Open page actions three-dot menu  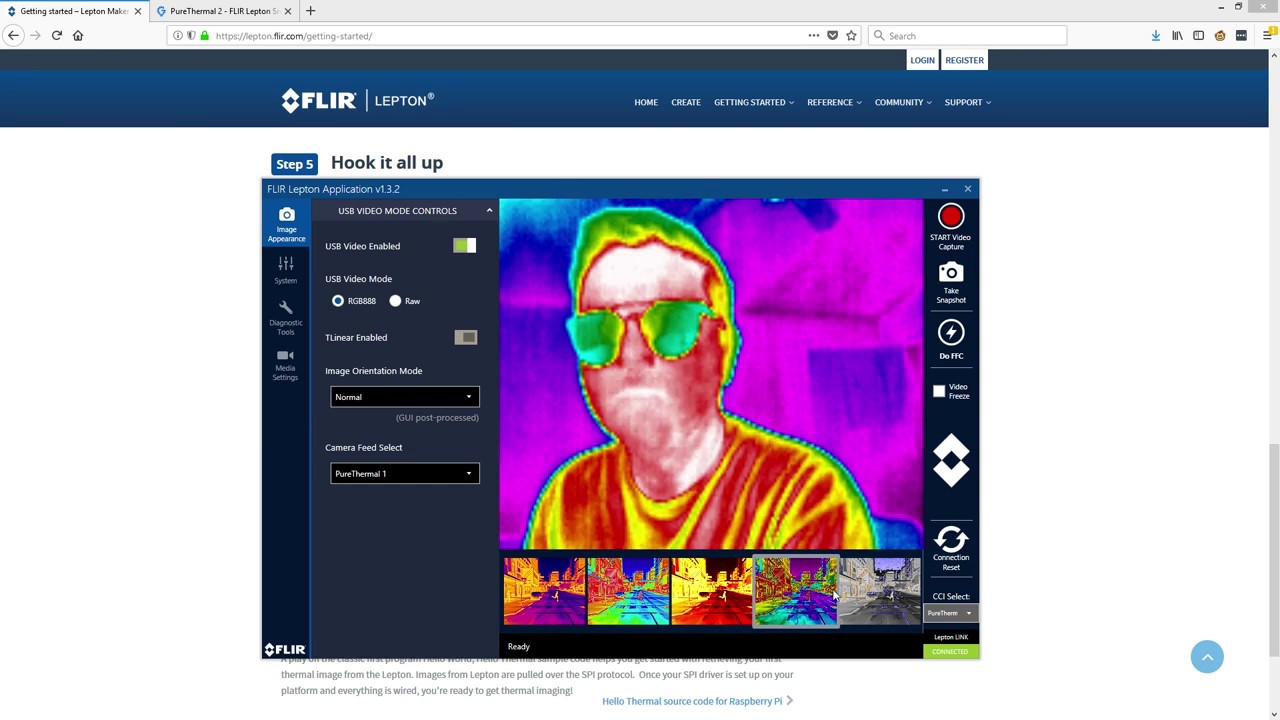click(814, 35)
